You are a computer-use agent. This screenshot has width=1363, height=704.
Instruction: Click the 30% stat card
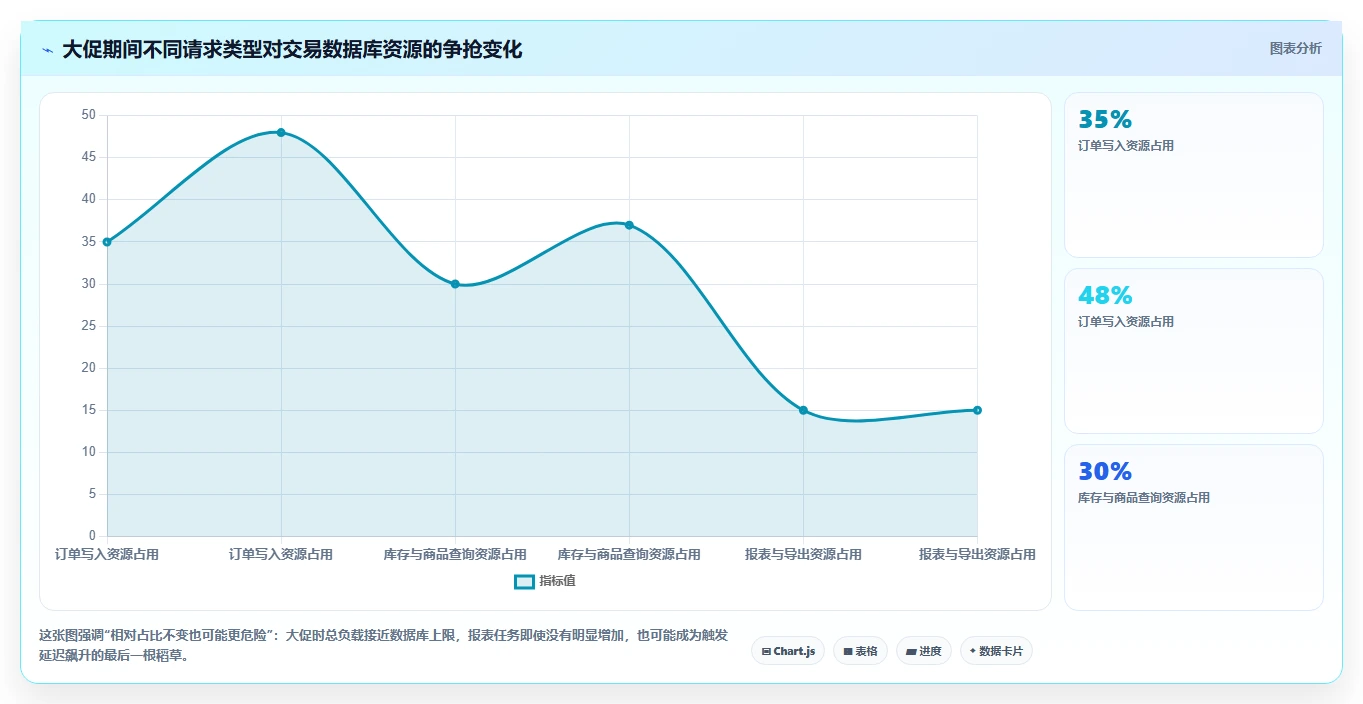(x=1194, y=527)
